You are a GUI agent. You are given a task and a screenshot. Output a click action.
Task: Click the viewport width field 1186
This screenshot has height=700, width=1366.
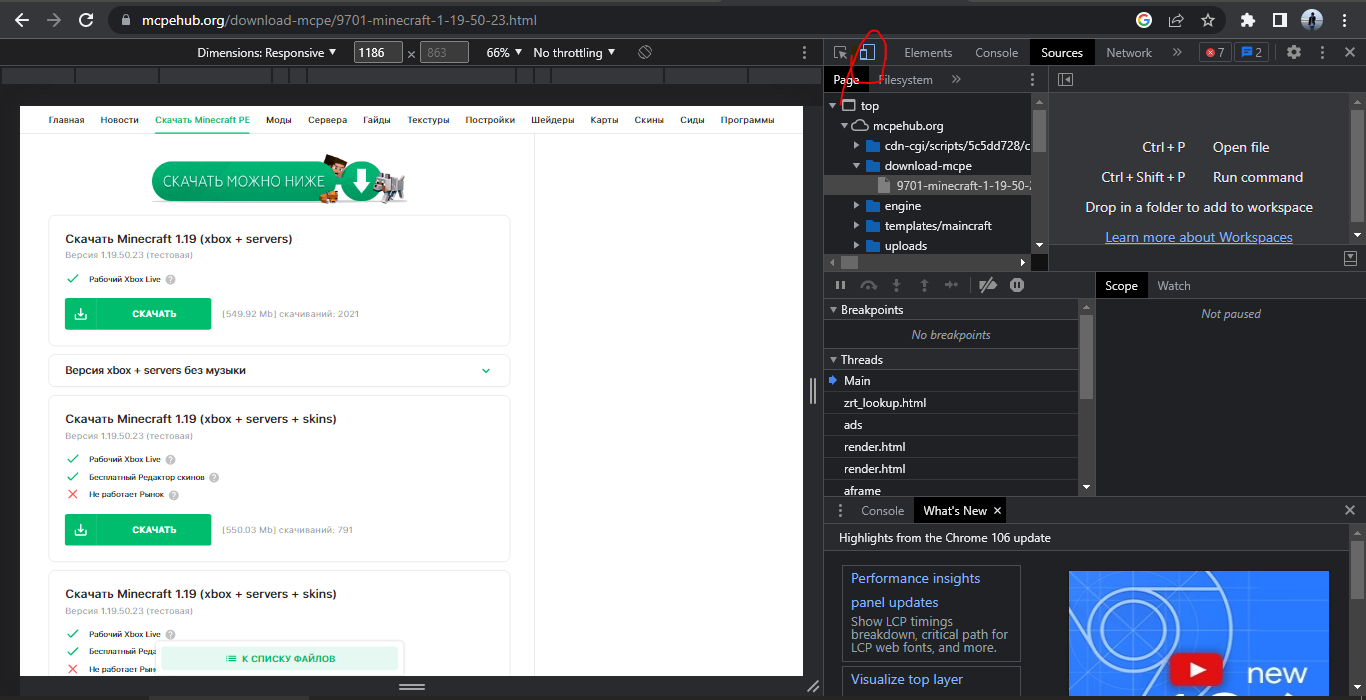(x=378, y=52)
